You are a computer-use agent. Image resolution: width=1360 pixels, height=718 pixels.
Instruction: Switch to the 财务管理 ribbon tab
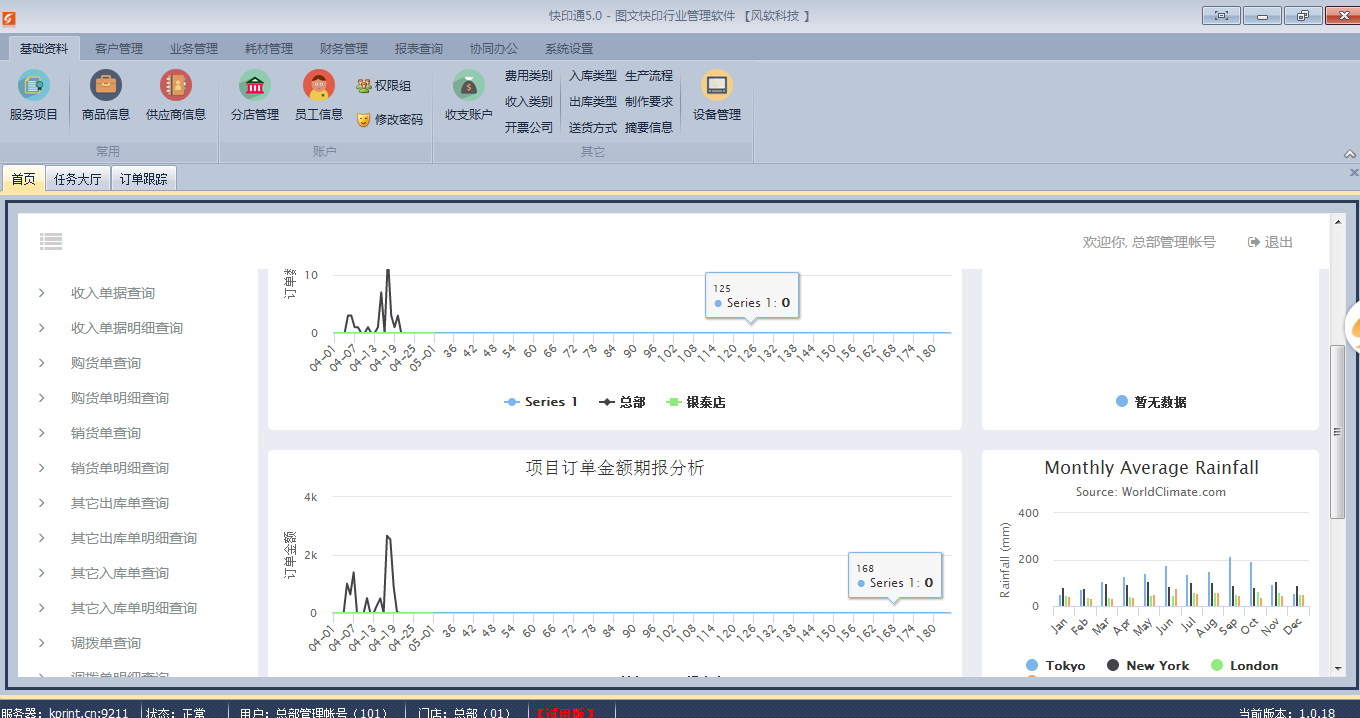pyautogui.click(x=343, y=48)
